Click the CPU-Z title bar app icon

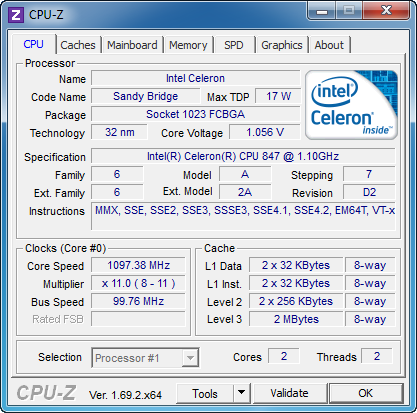click(16, 15)
